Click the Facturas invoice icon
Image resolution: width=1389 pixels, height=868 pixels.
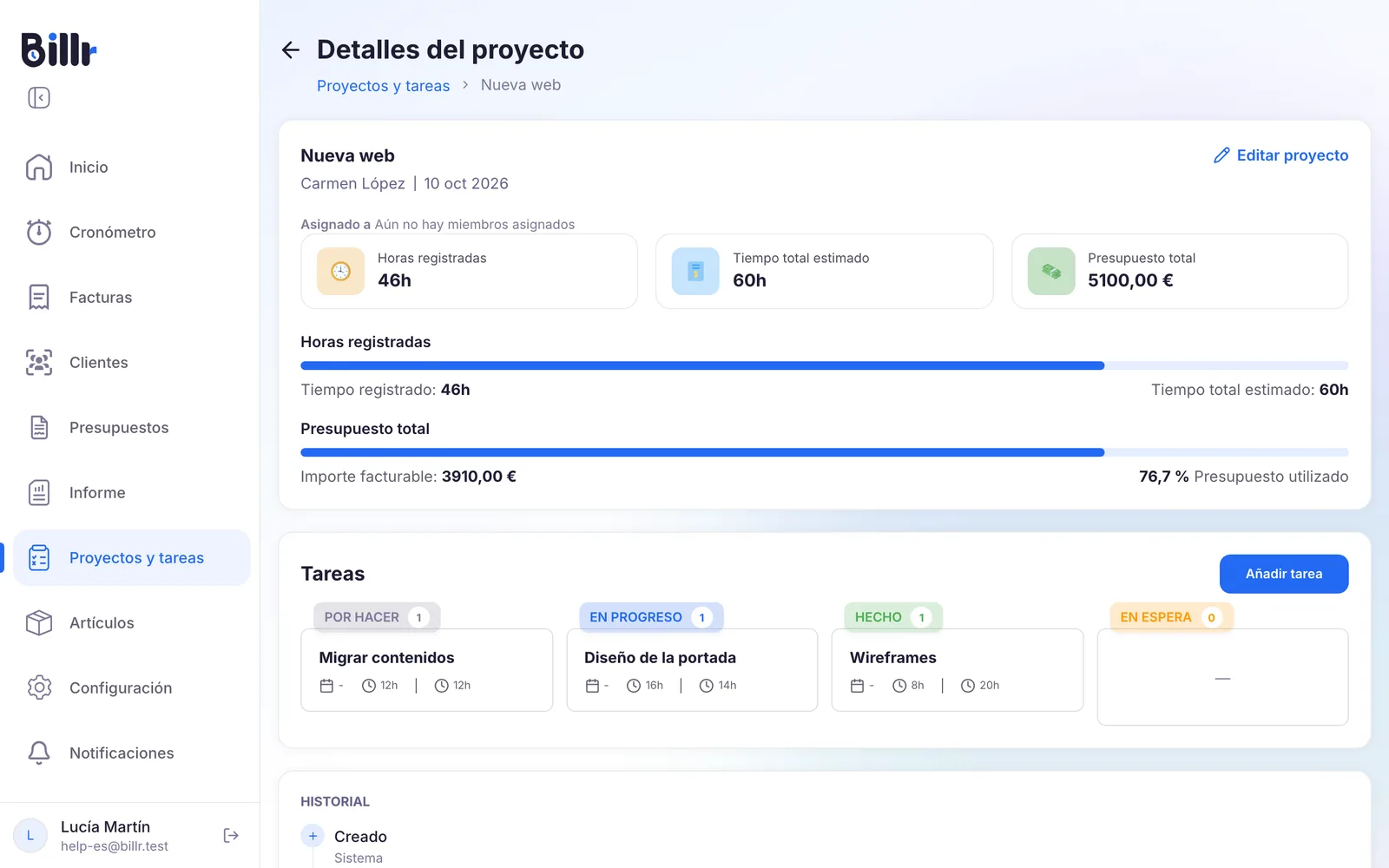[x=39, y=297]
